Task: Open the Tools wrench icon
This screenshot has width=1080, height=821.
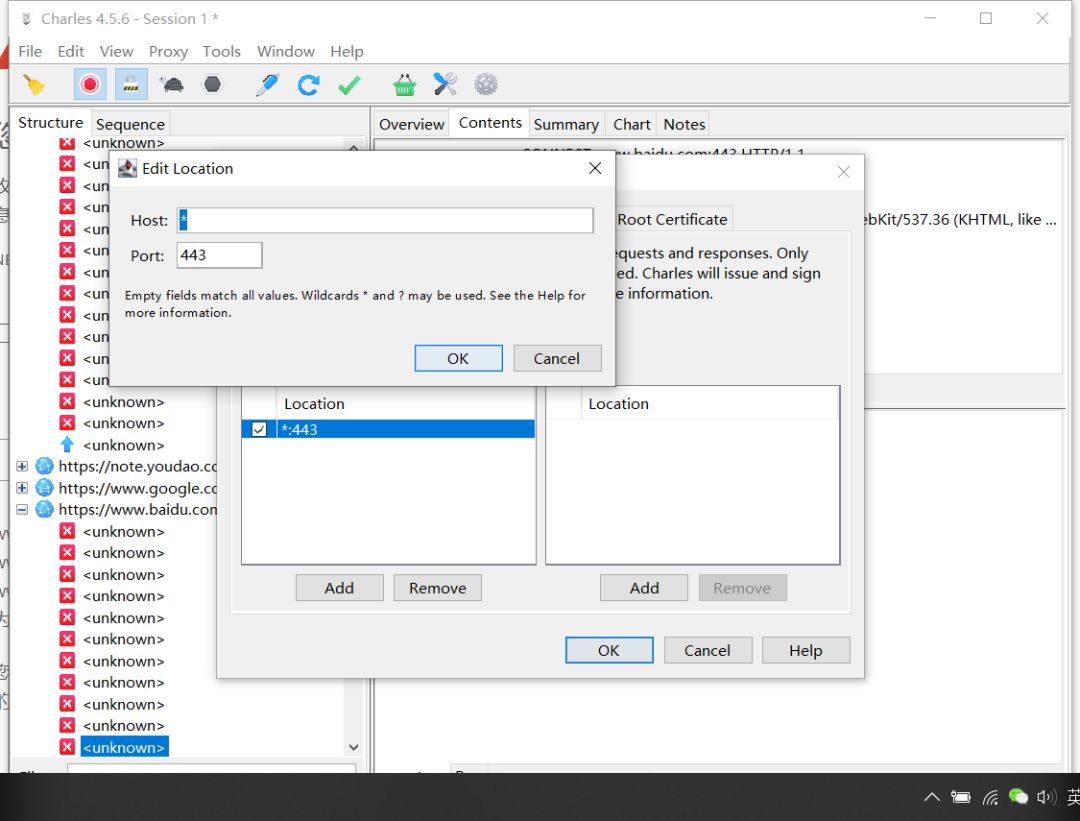Action: [445, 85]
